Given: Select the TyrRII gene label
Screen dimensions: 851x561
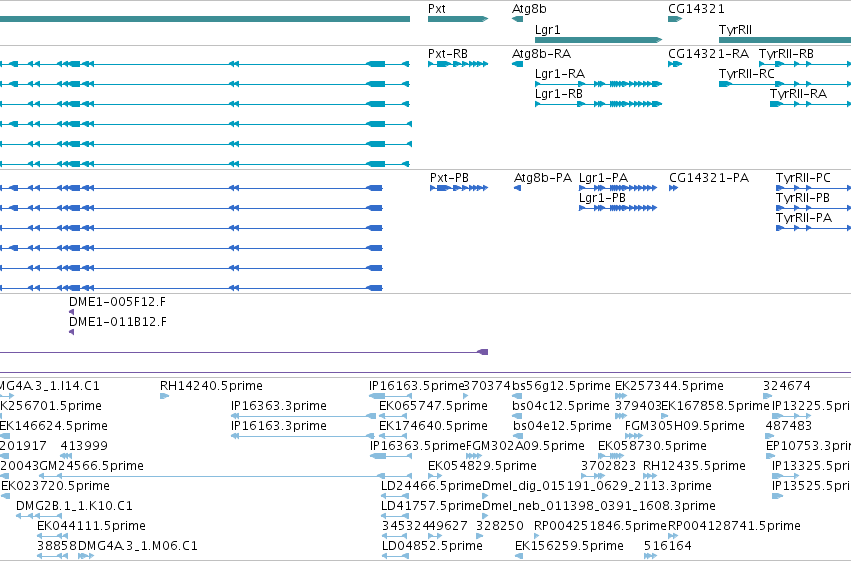Looking at the screenshot, I should [735, 30].
